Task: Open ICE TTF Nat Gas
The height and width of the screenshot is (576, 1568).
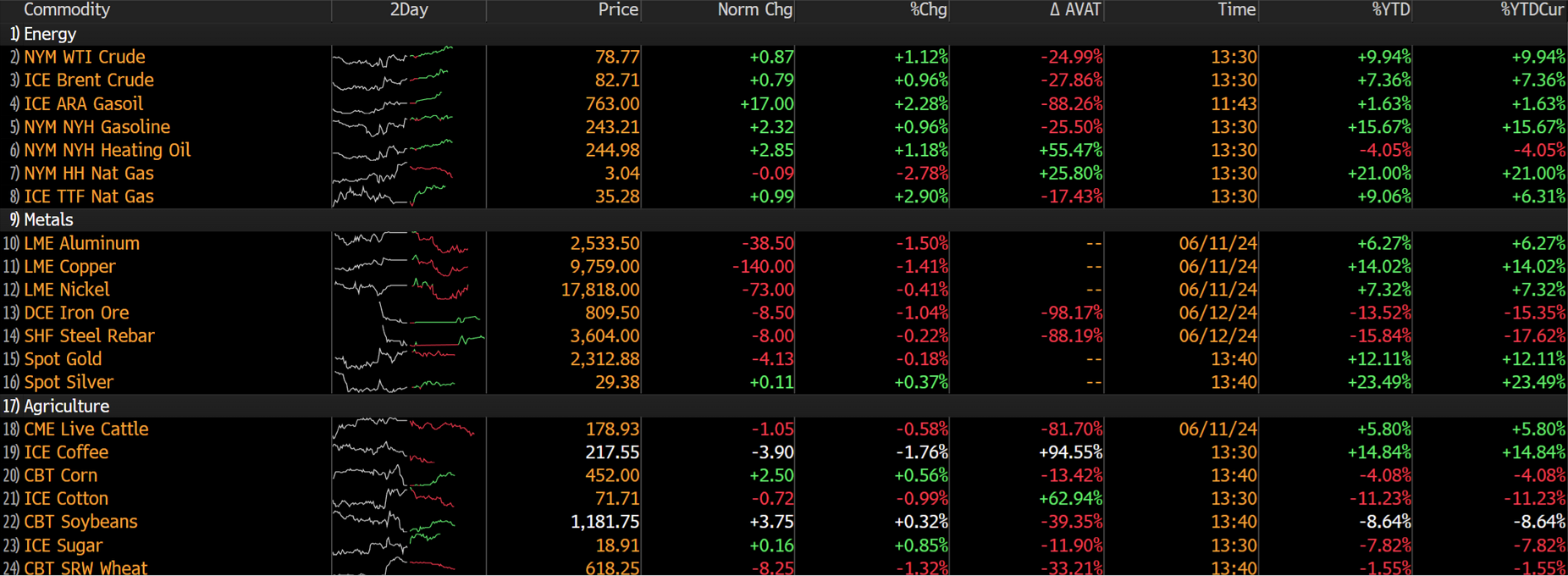Action: coord(89,196)
